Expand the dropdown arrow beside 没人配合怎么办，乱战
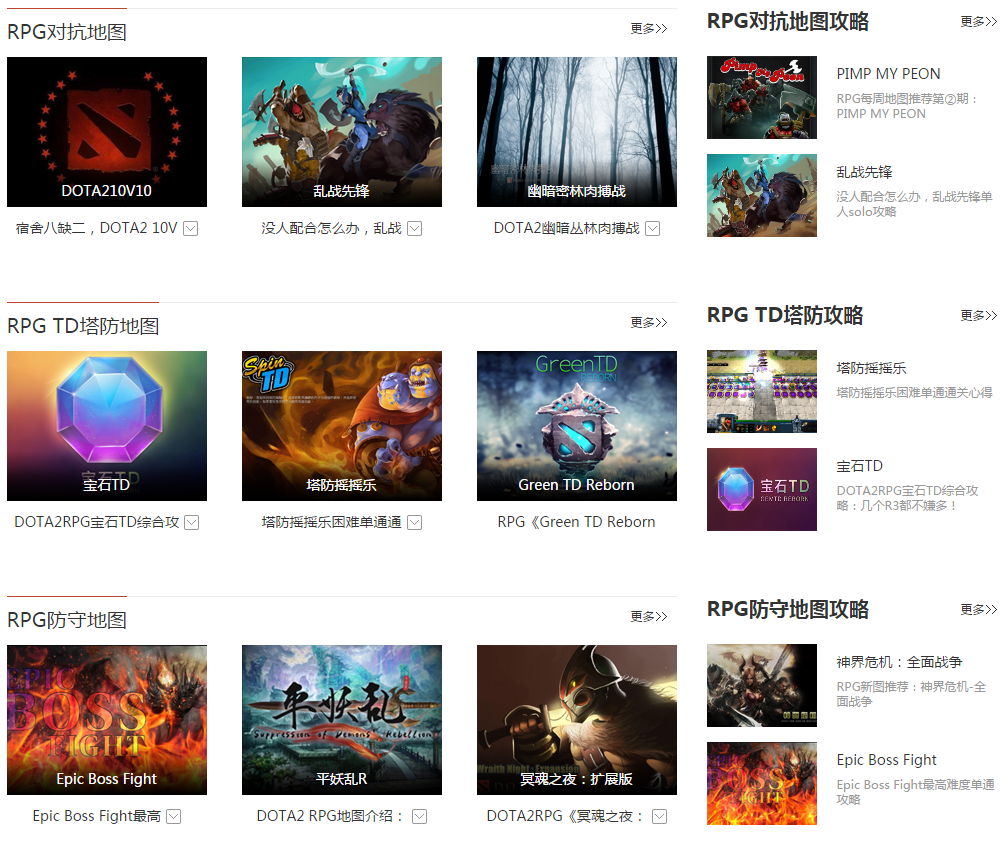This screenshot has width=1004, height=849. coord(415,229)
